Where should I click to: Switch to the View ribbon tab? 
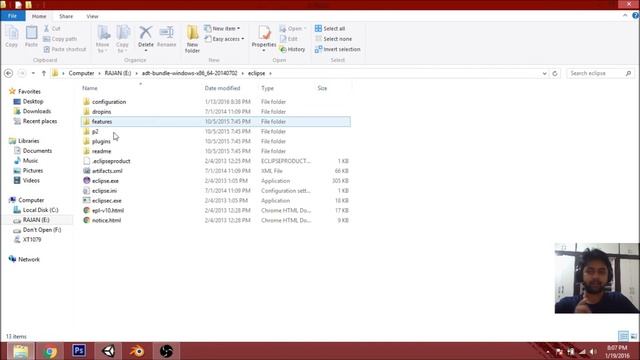point(92,16)
